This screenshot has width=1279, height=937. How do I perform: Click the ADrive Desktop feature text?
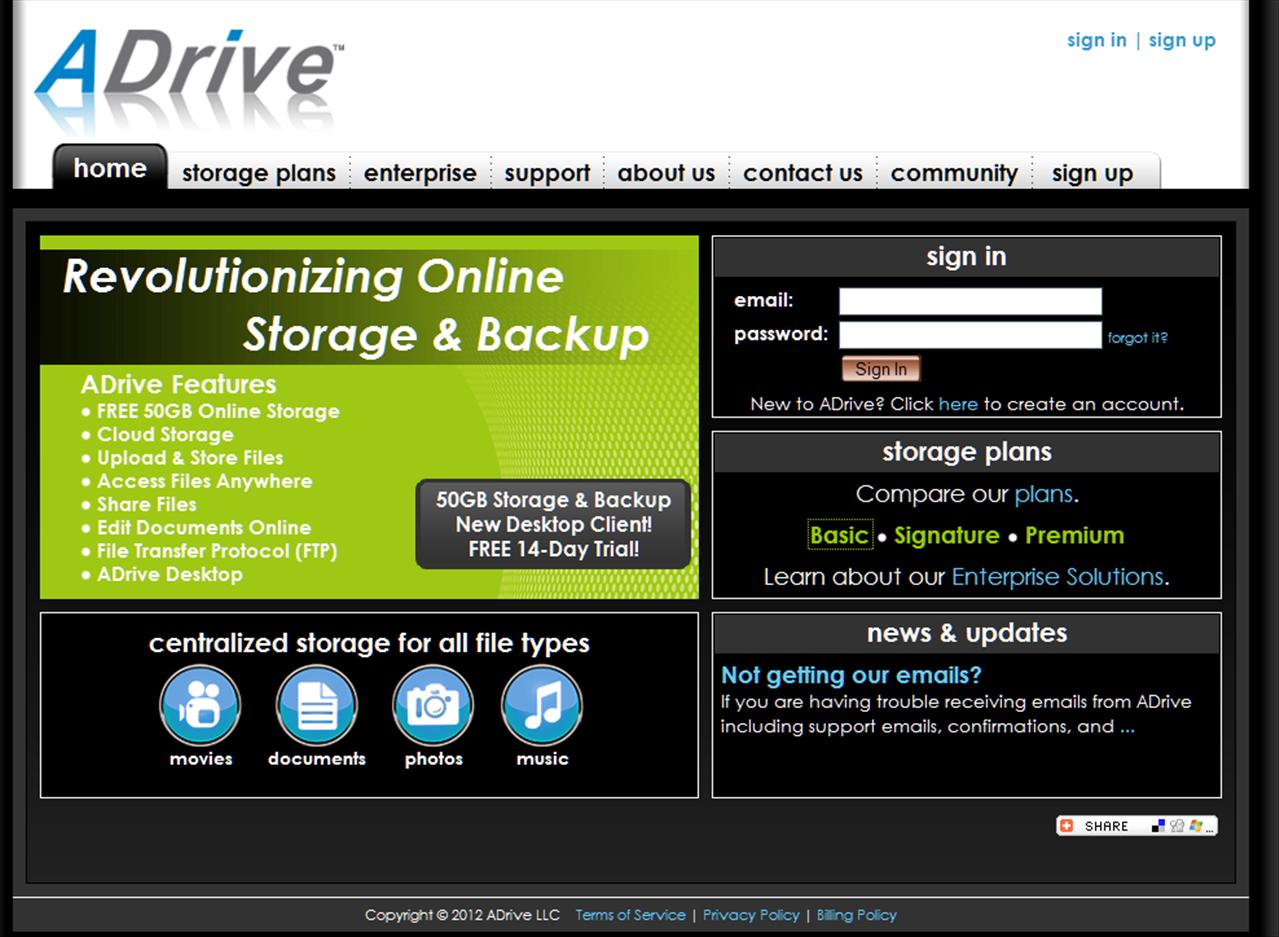pyautogui.click(x=170, y=574)
